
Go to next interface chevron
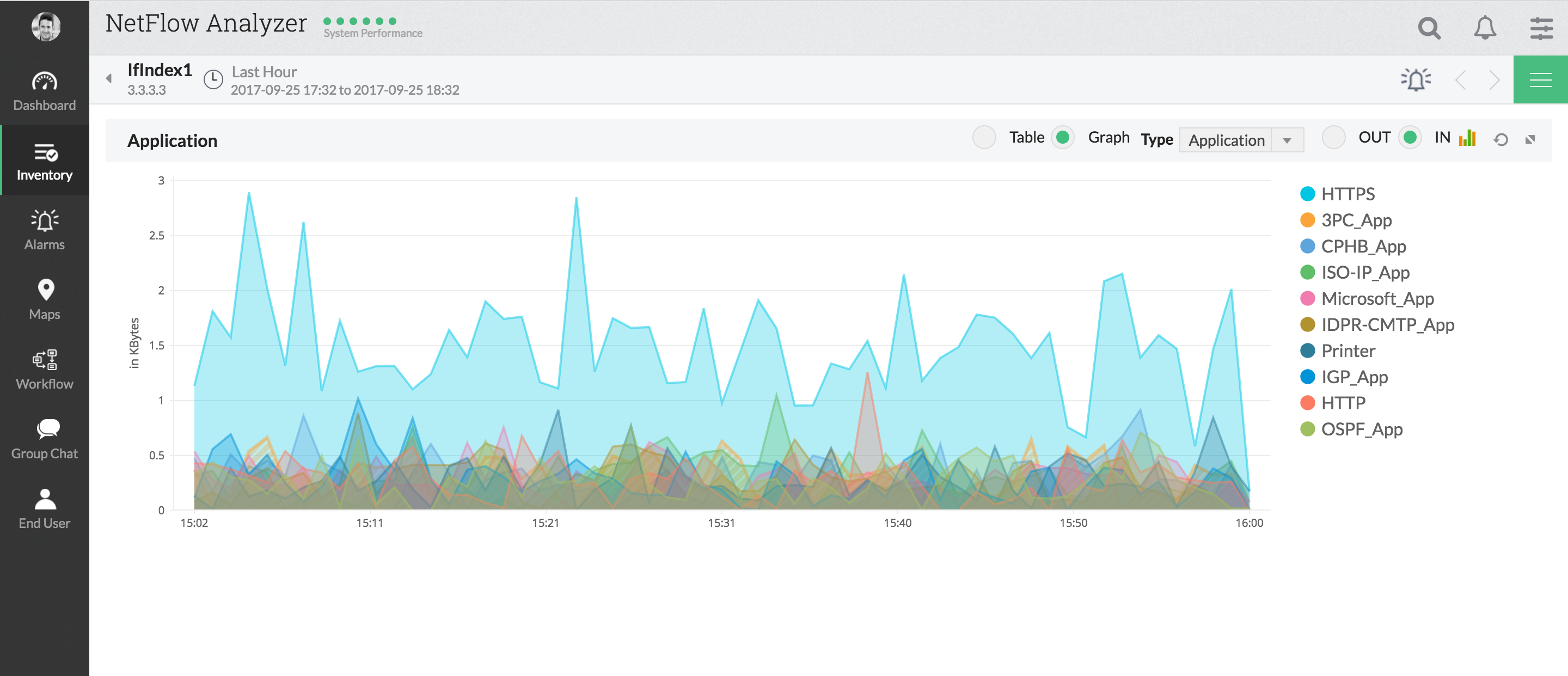tap(1494, 79)
